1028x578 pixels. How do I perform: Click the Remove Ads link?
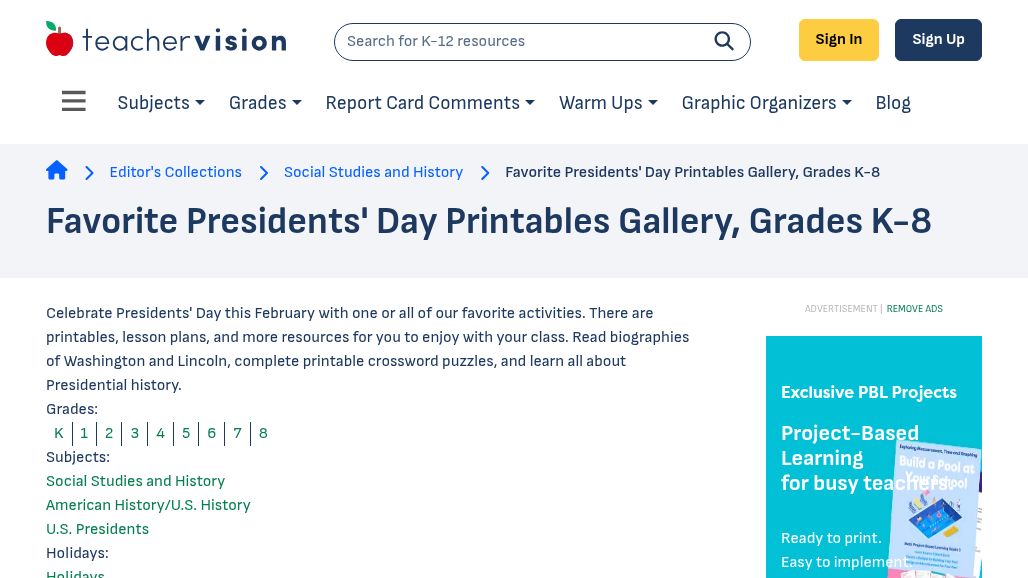[914, 309]
